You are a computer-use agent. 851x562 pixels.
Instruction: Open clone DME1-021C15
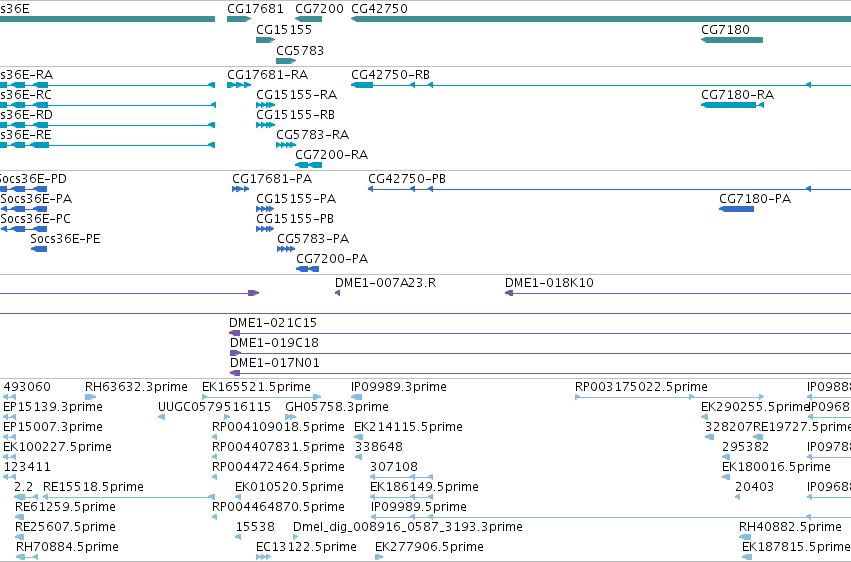(273, 323)
